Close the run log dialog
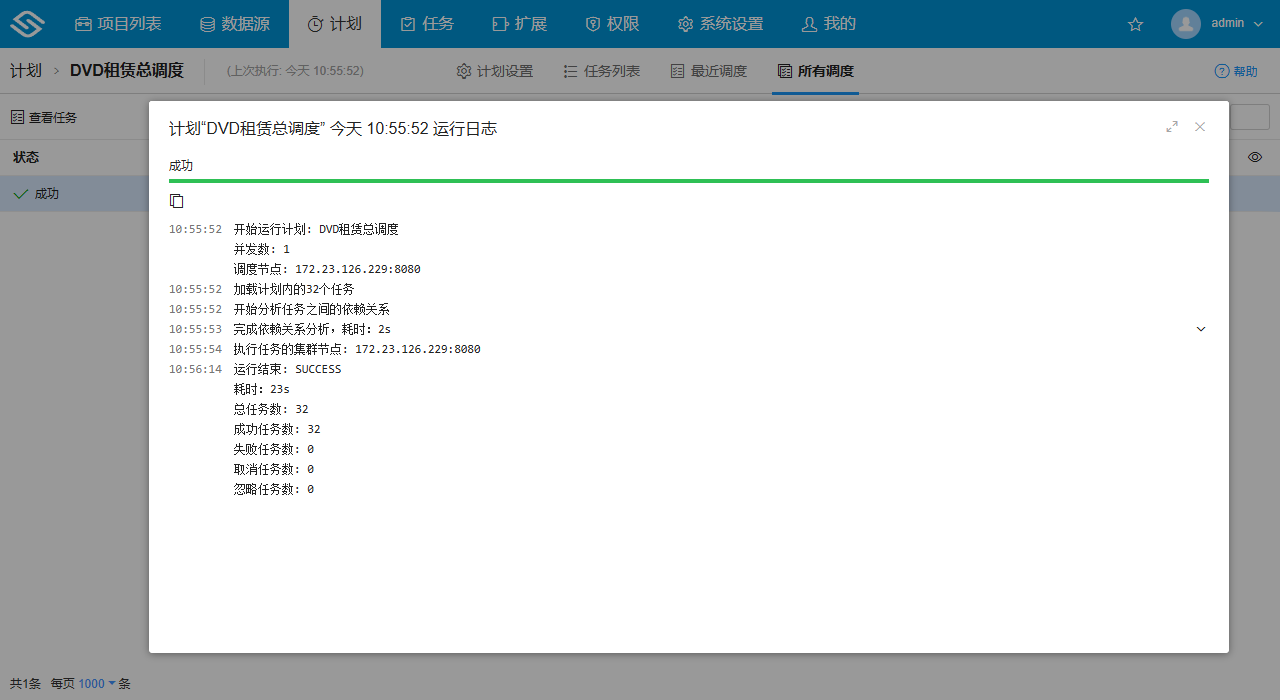The image size is (1280, 700). point(1200,127)
